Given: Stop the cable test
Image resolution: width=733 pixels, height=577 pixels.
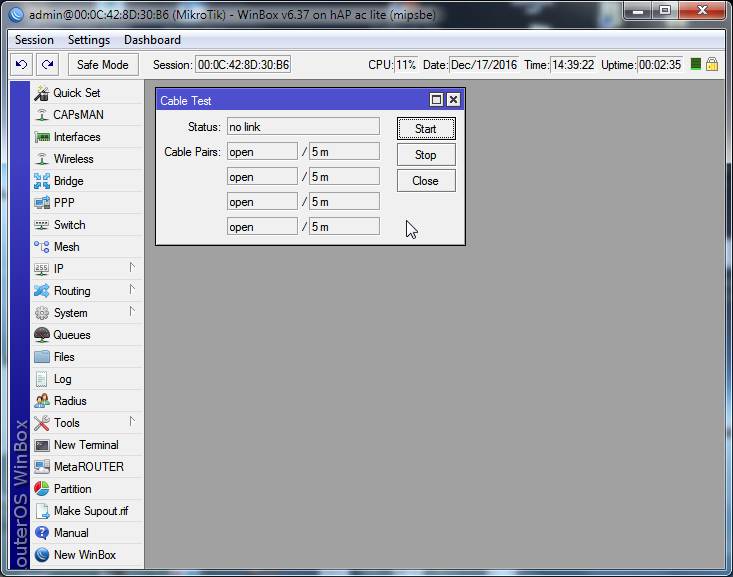Looking at the screenshot, I should [426, 155].
